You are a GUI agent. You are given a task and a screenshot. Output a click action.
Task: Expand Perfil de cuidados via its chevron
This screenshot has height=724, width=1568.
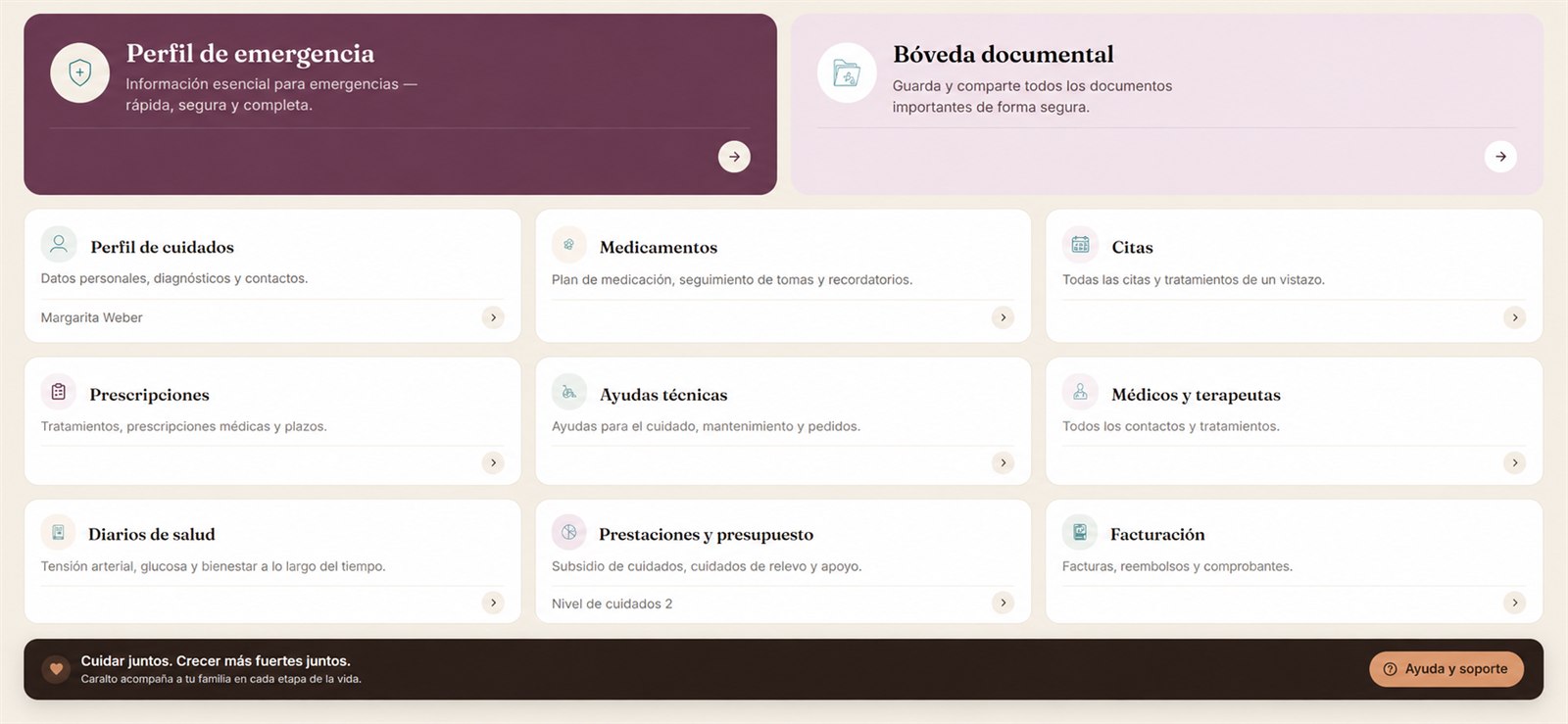point(493,317)
